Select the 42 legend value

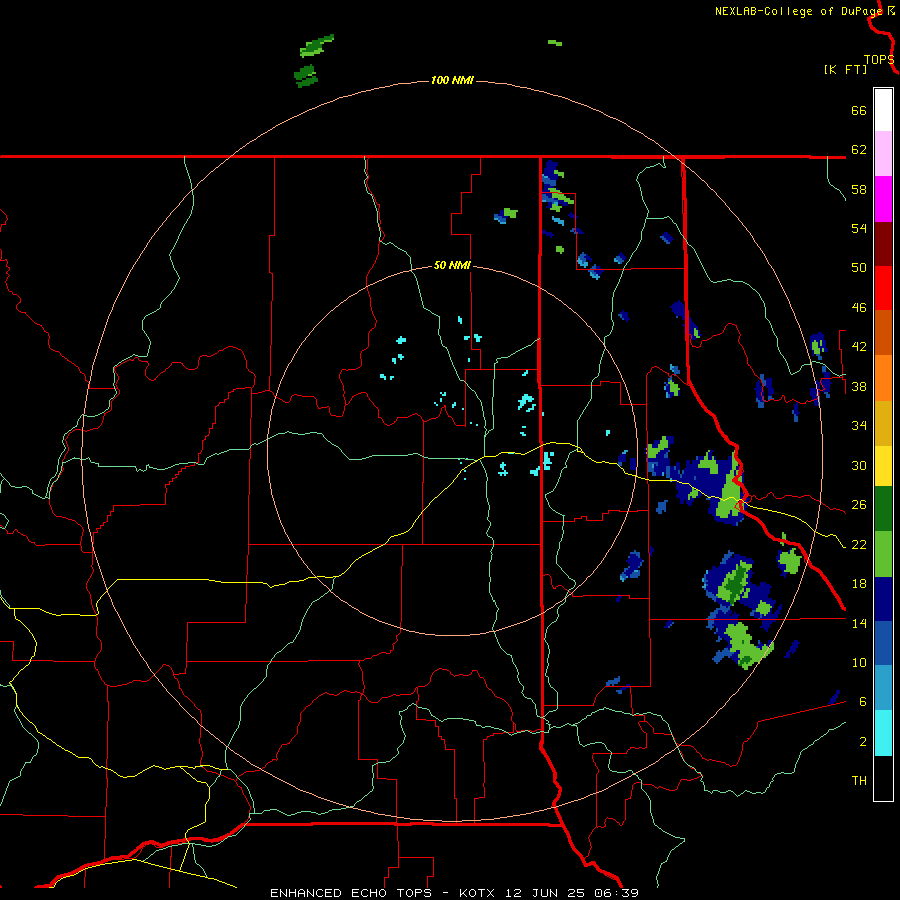coord(859,347)
